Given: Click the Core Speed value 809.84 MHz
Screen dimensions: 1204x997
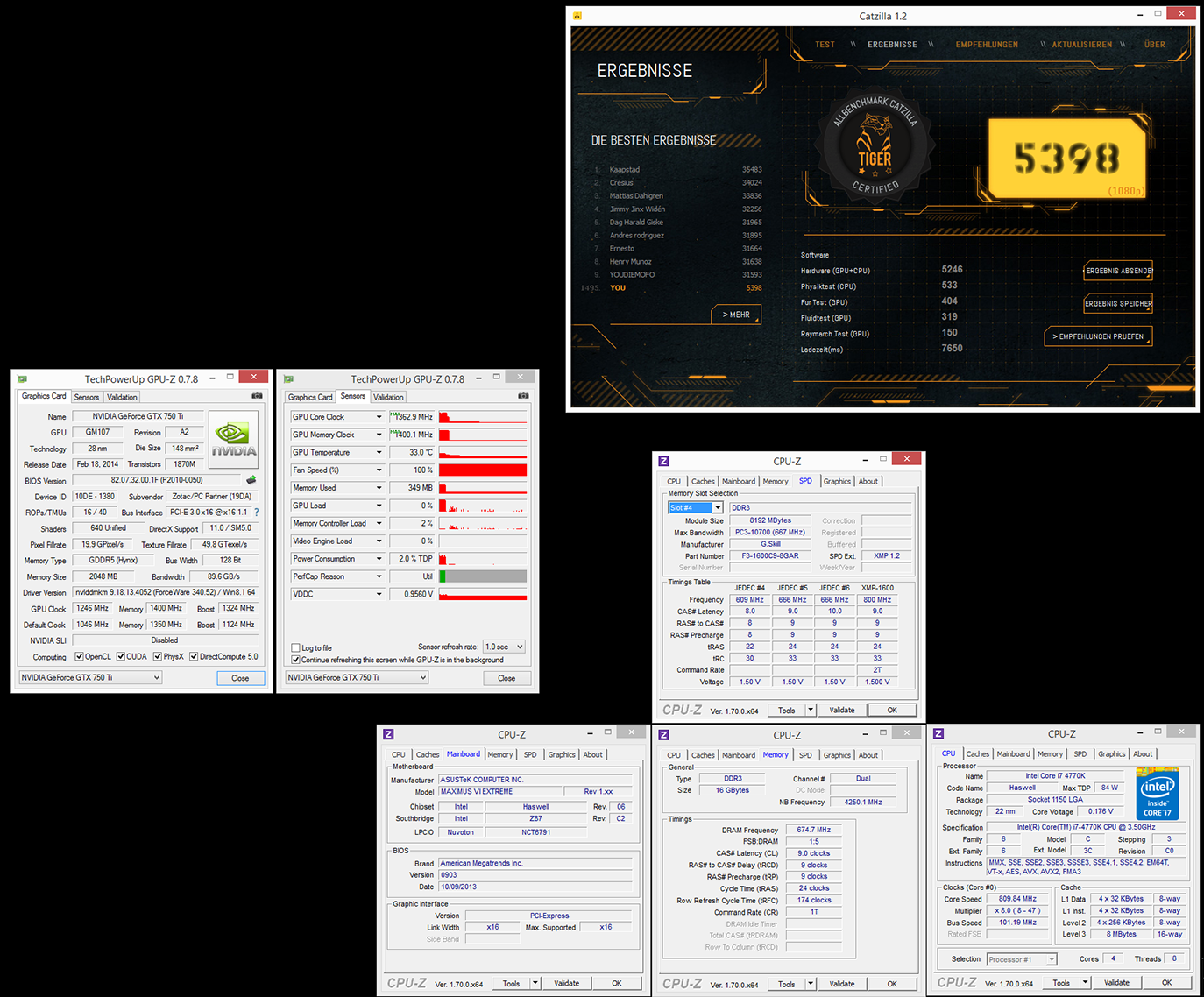Looking at the screenshot, I should (1017, 899).
